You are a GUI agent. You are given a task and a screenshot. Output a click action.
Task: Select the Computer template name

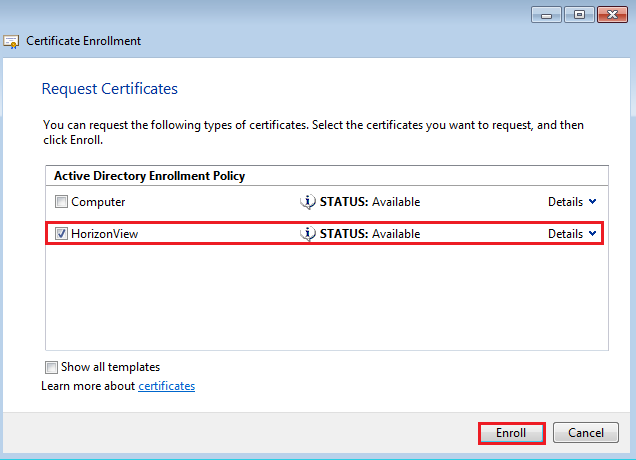(x=98, y=202)
